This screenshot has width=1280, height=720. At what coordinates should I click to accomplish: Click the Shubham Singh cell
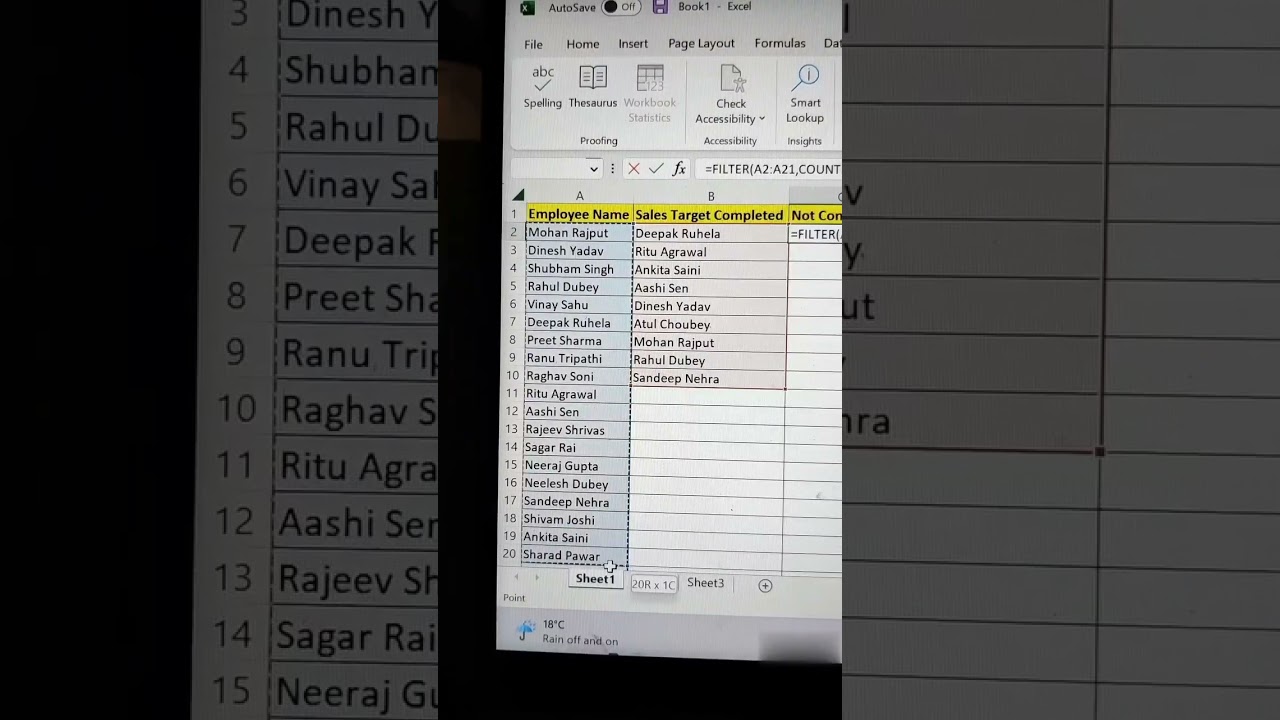point(578,269)
